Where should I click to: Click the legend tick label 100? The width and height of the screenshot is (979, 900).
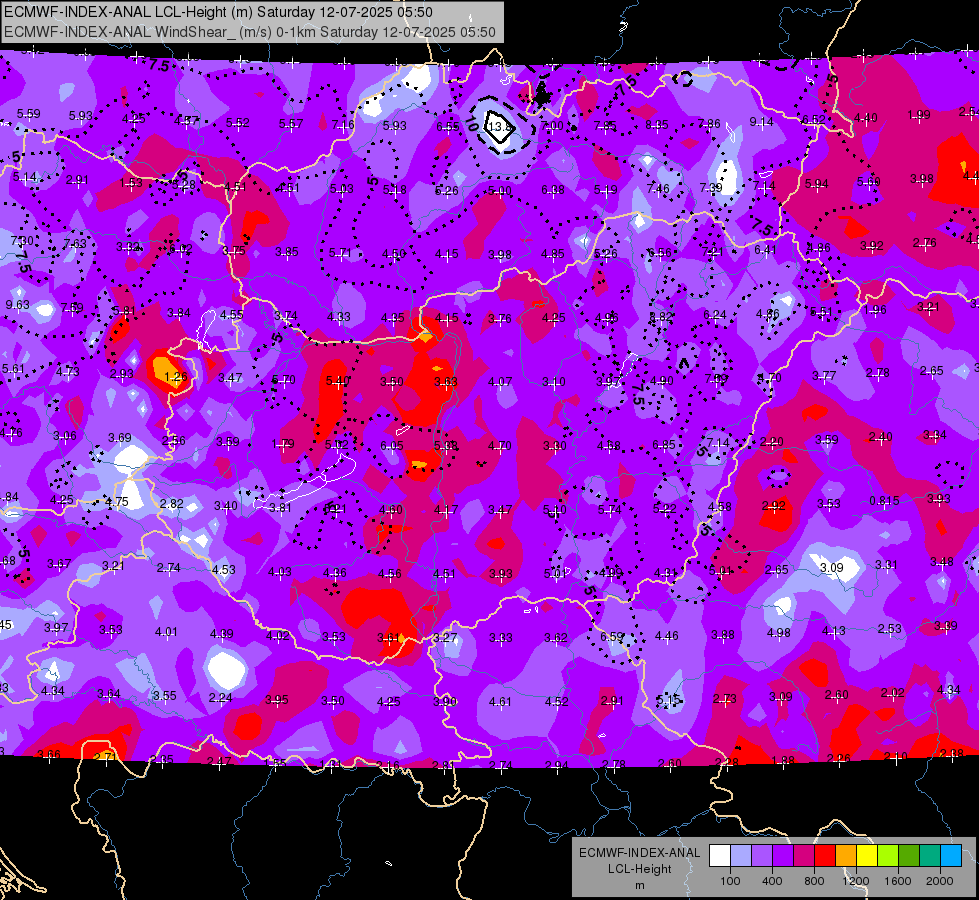(731, 881)
